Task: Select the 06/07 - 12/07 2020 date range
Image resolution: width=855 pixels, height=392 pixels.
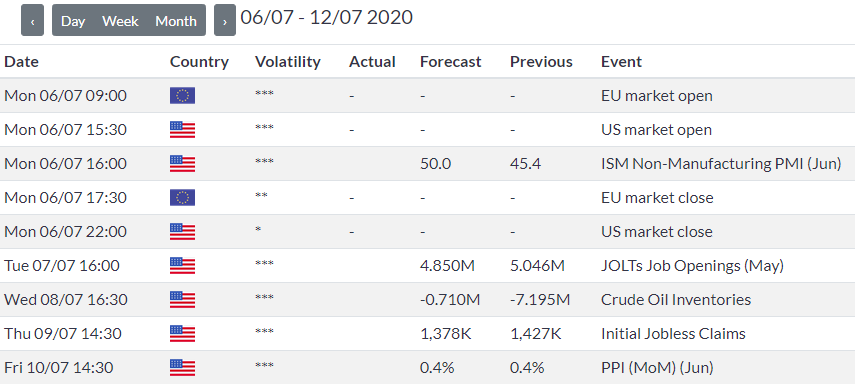Action: [x=327, y=17]
